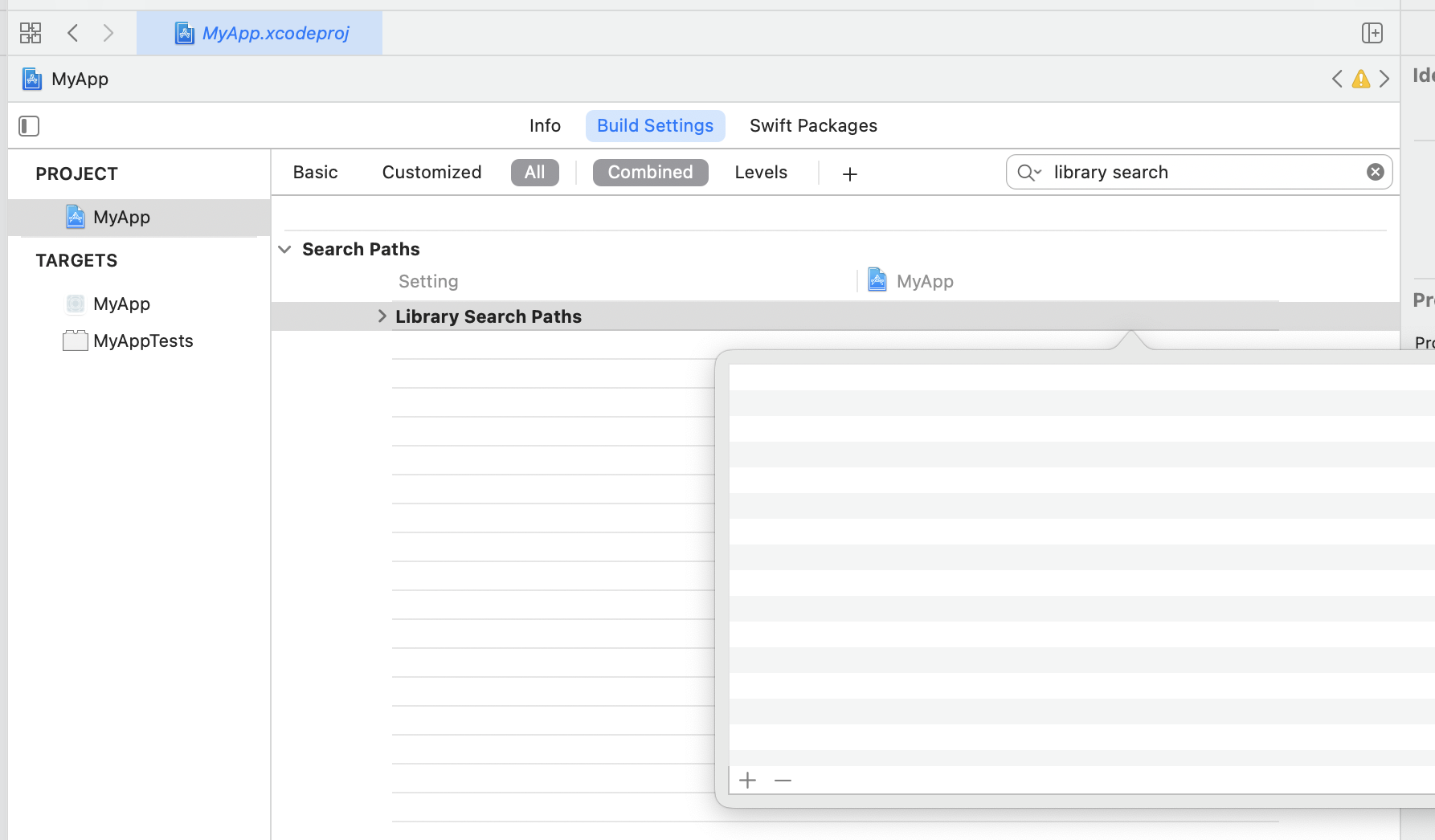Switch to the Build Settings tab
Screen dimensions: 1435x840
tap(655, 126)
